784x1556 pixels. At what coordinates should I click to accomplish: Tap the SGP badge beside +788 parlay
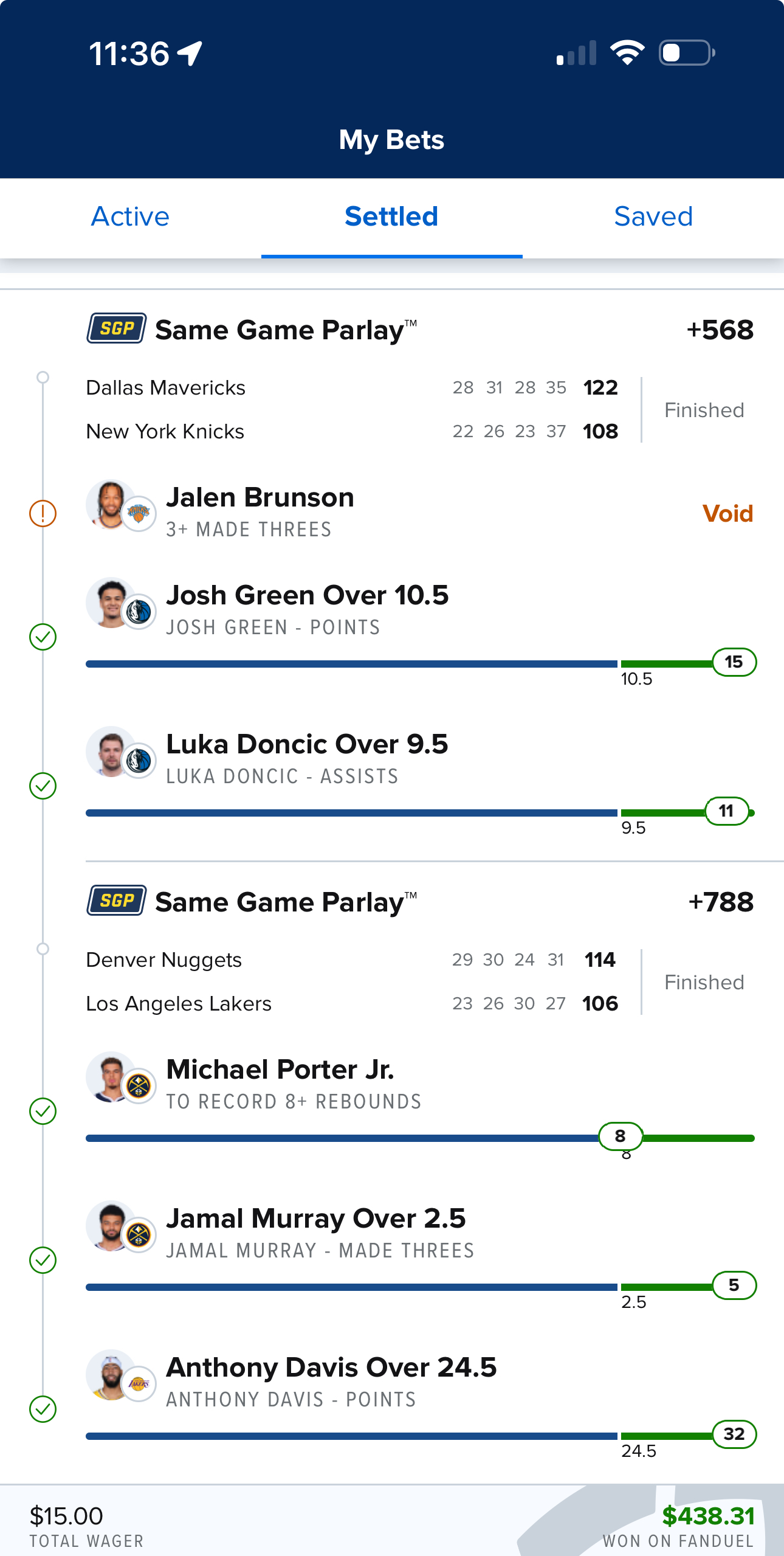coord(117,901)
